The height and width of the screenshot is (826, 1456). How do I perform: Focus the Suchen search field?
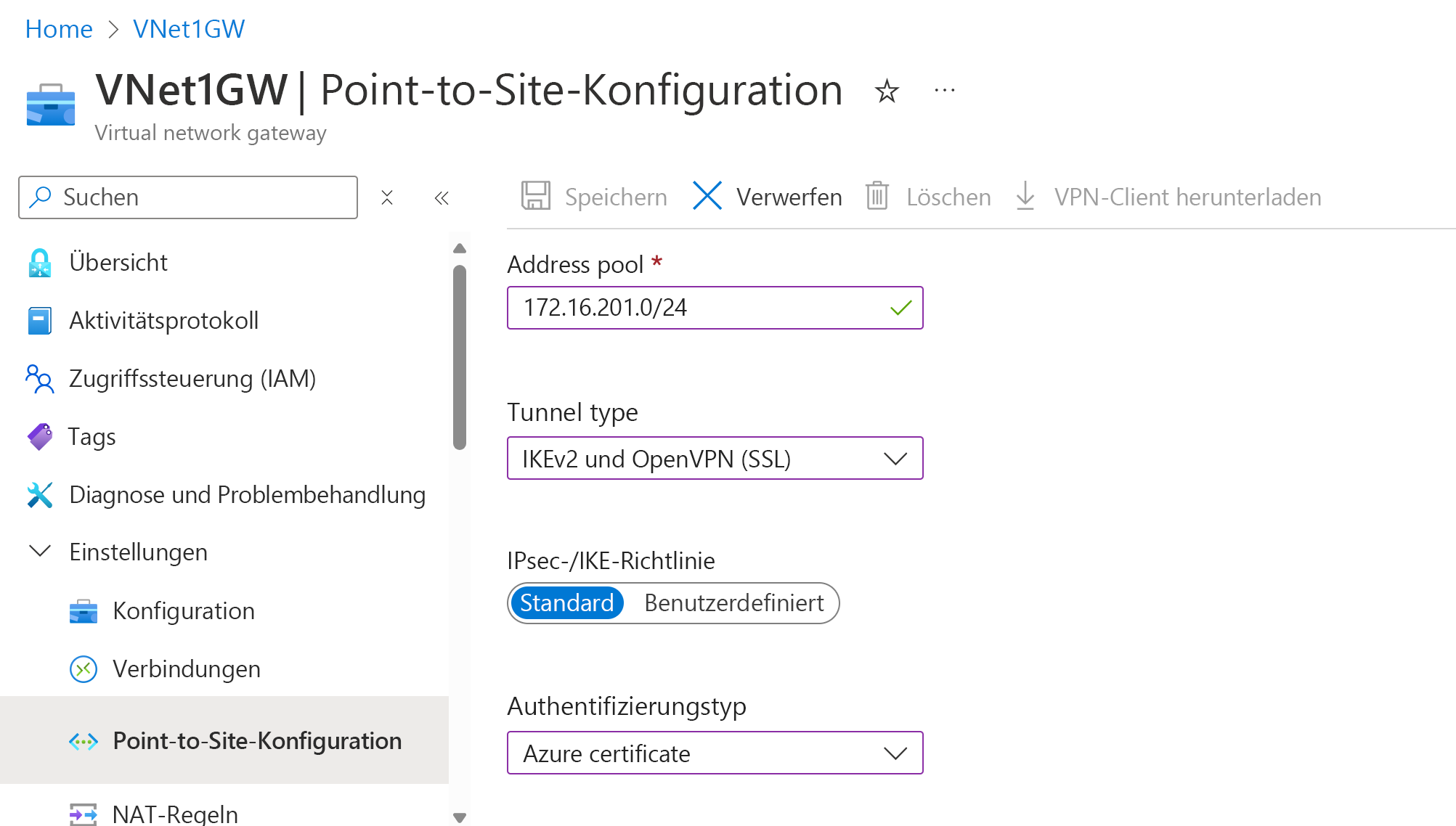pyautogui.click(x=188, y=197)
